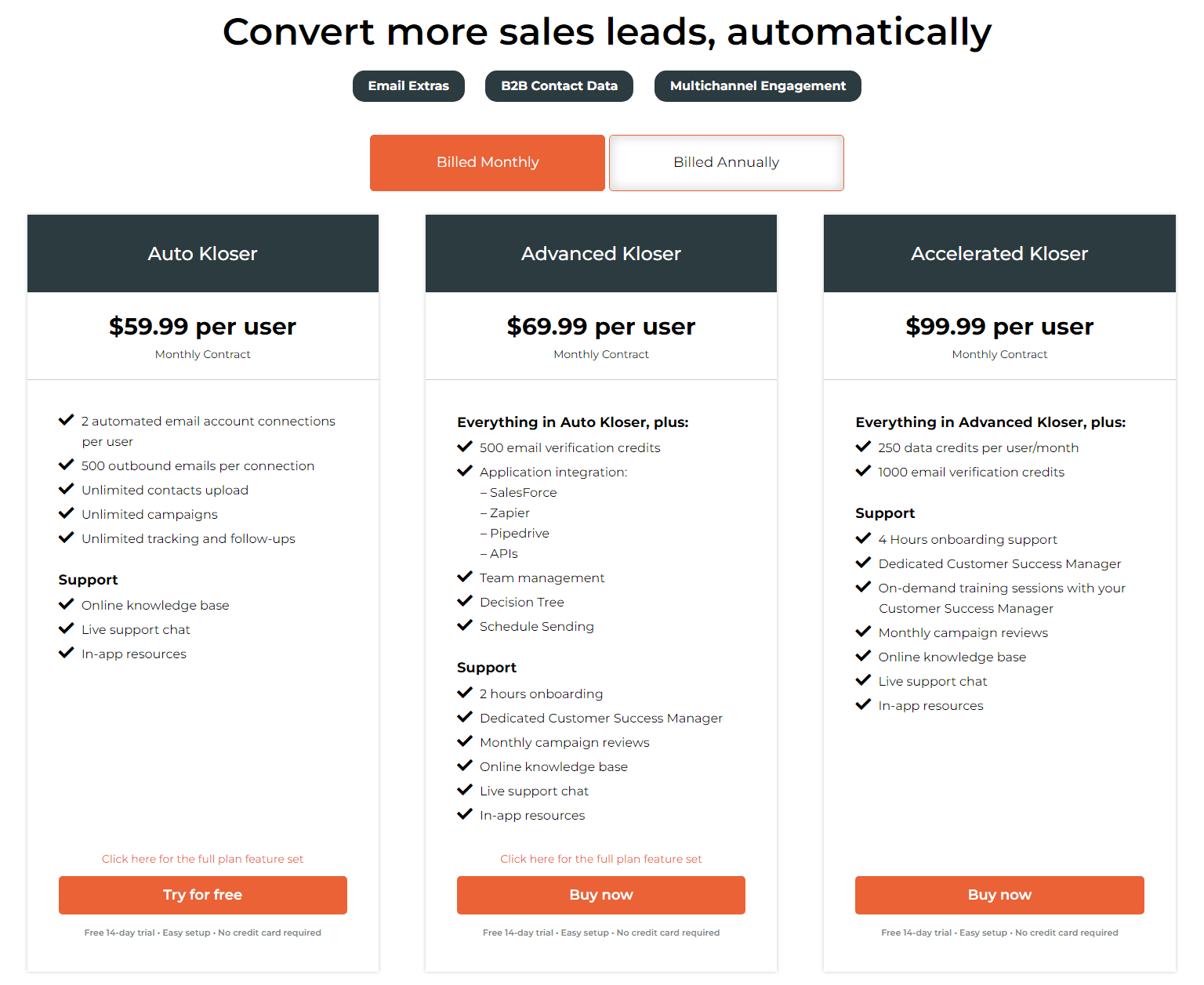Image resolution: width=1204 pixels, height=985 pixels.
Task: Click the checkmark next to 'Dedicated Customer Success Manager' in Advanced Kloser
Action: [465, 717]
